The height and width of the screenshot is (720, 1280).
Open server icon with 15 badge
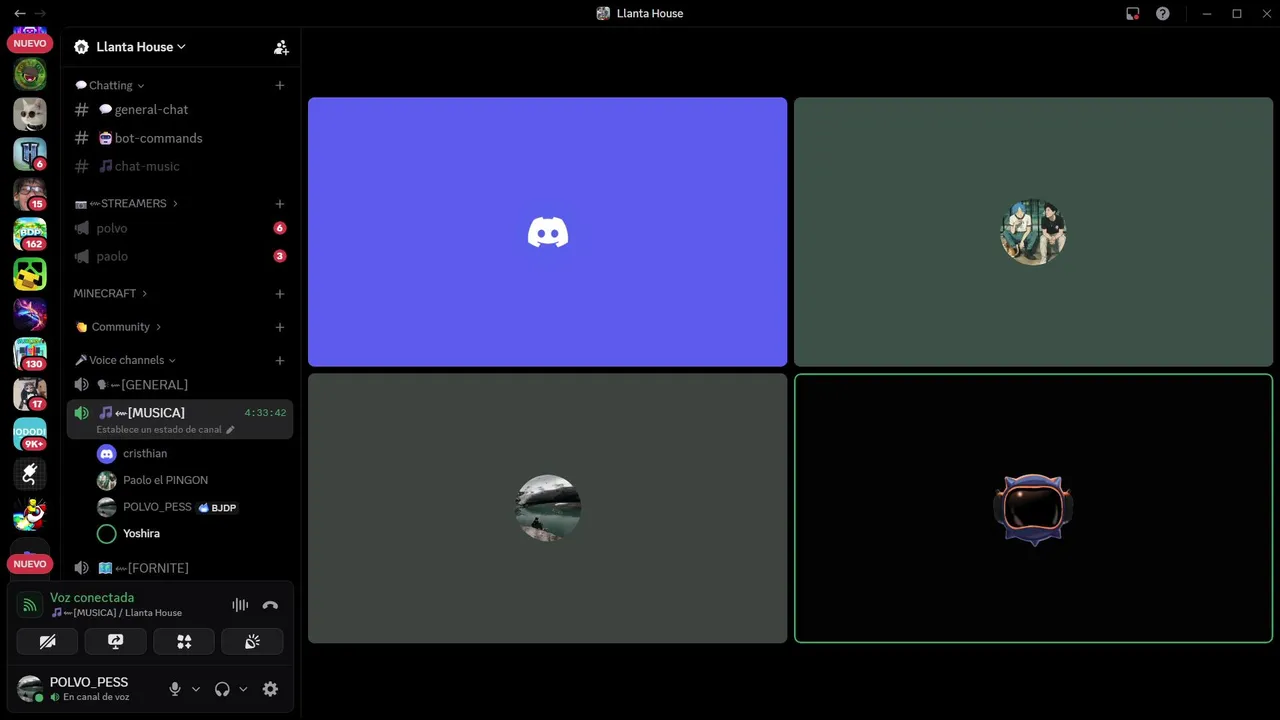point(30,194)
